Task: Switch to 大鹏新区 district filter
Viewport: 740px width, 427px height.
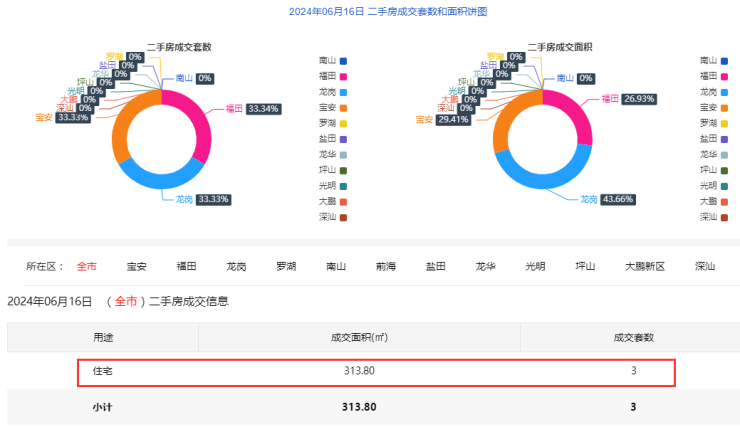Action: click(645, 266)
